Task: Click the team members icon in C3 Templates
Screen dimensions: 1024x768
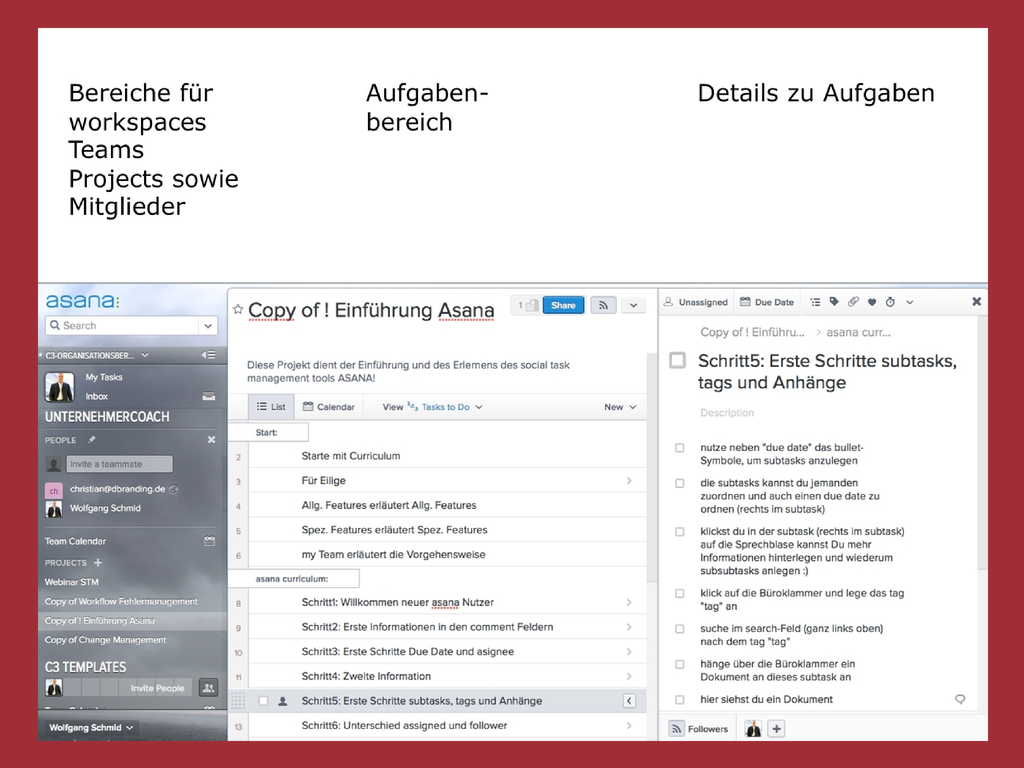Action: click(x=208, y=688)
